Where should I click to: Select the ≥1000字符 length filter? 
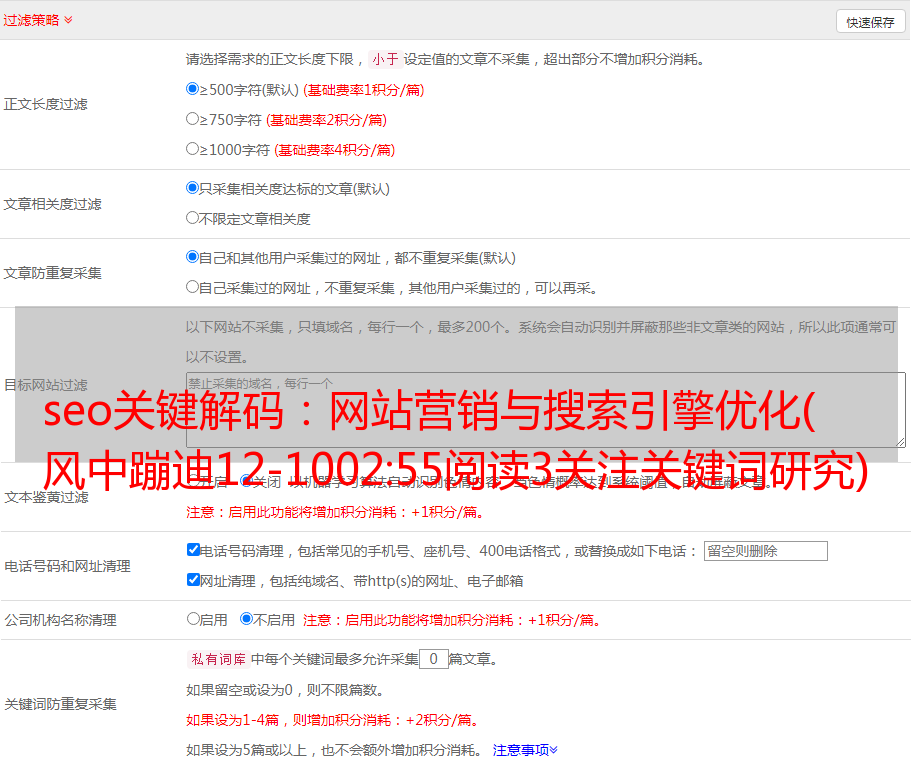click(193, 149)
